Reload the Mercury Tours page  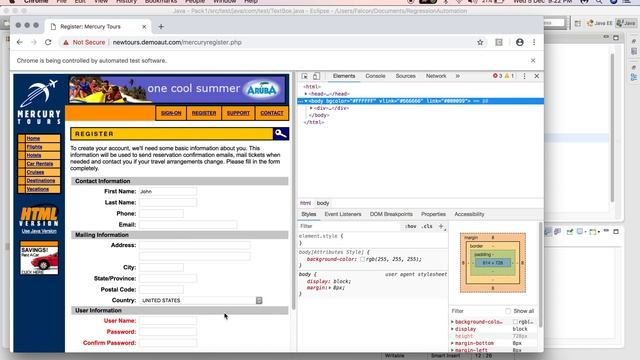(x=48, y=42)
